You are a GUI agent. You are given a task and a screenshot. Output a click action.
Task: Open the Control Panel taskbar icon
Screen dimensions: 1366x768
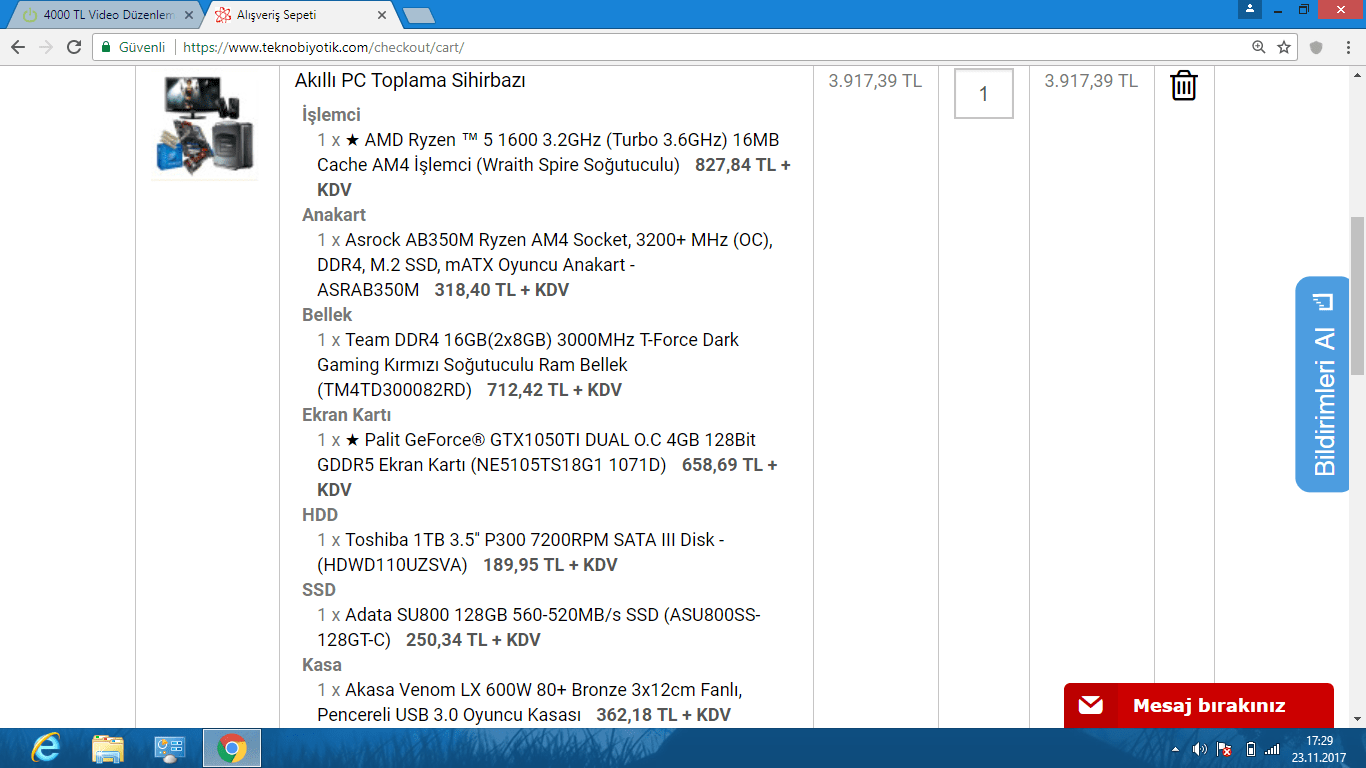[169, 748]
